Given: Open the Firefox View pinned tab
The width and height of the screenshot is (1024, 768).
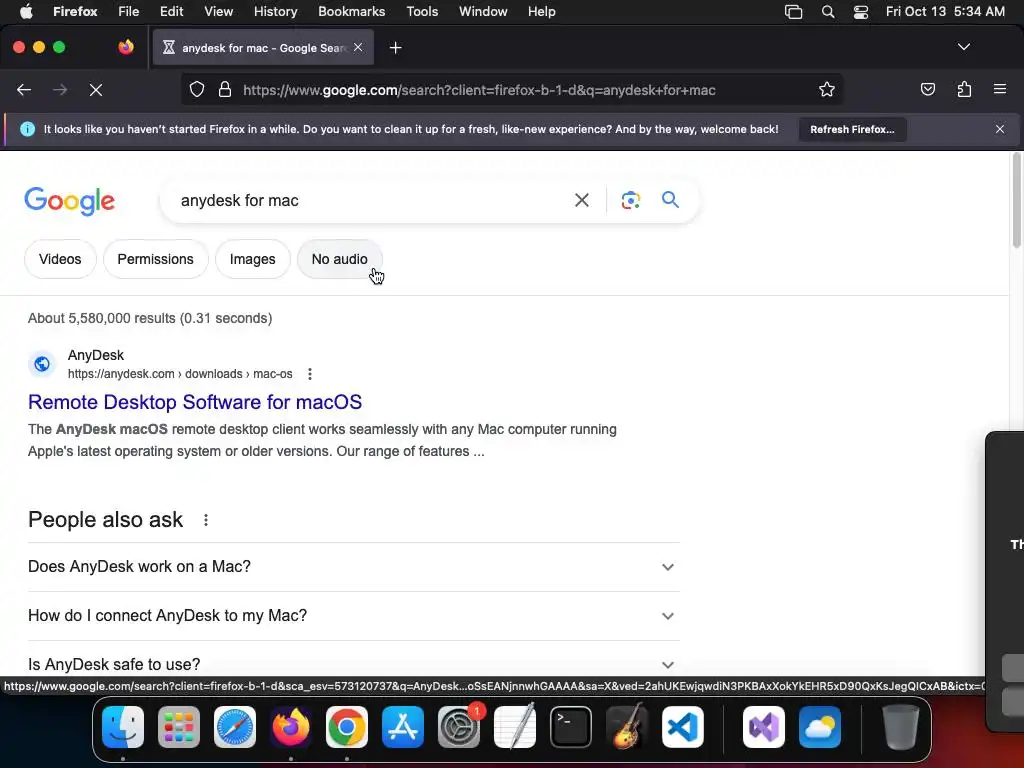Looking at the screenshot, I should (x=126, y=47).
